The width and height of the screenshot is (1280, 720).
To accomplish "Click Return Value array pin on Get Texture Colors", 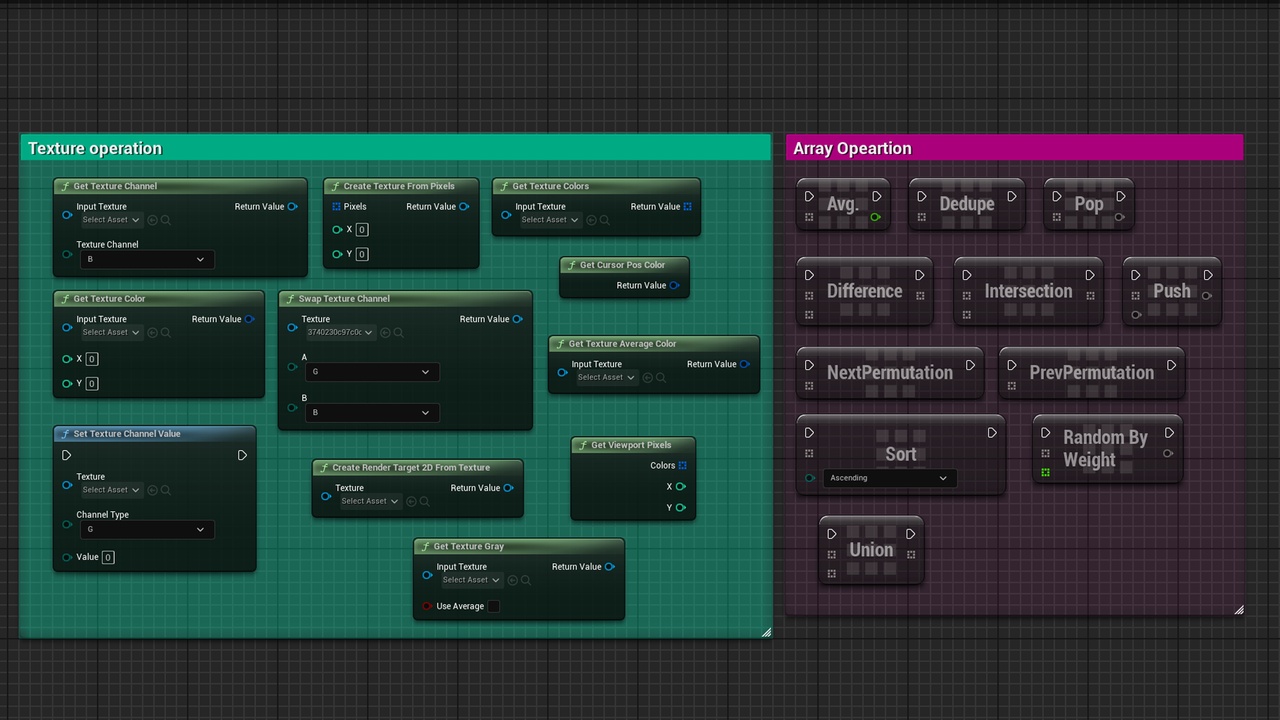I will coord(688,207).
